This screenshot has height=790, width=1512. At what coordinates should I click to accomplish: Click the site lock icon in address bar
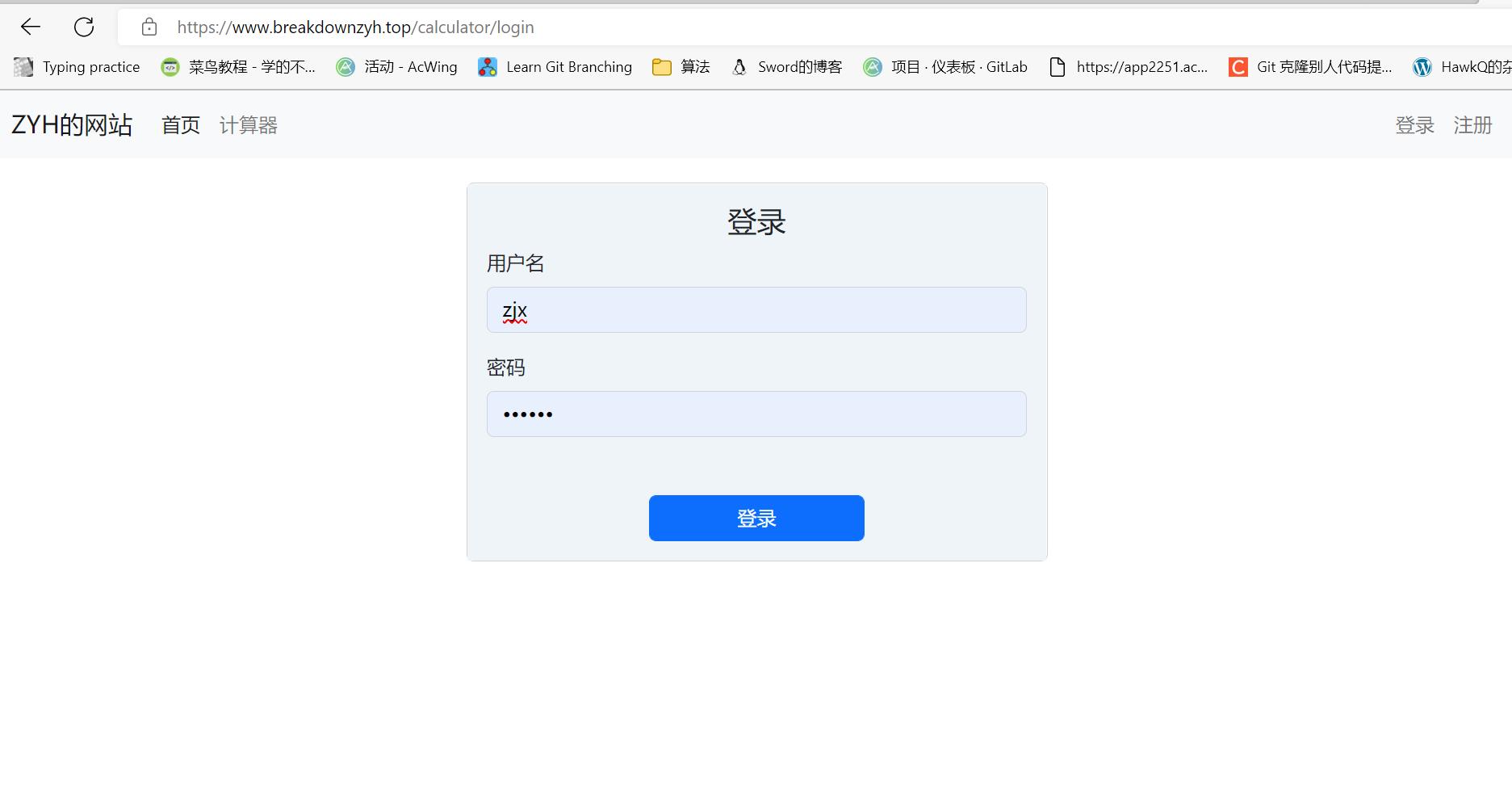(149, 27)
